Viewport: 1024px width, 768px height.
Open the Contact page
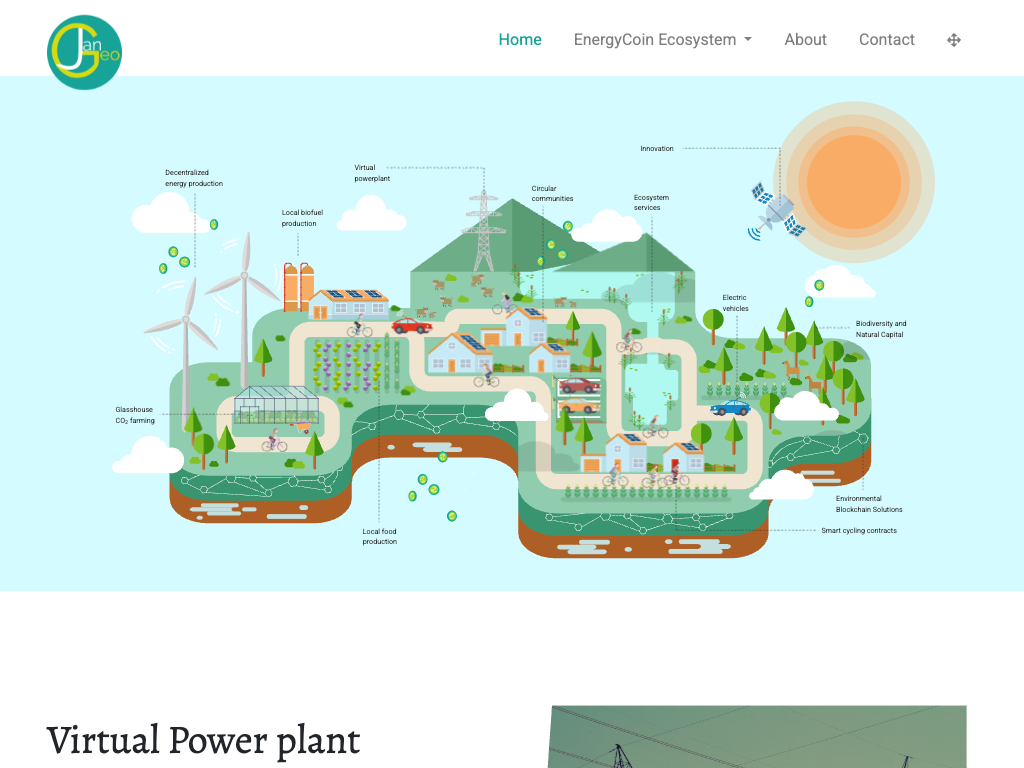[x=886, y=40]
